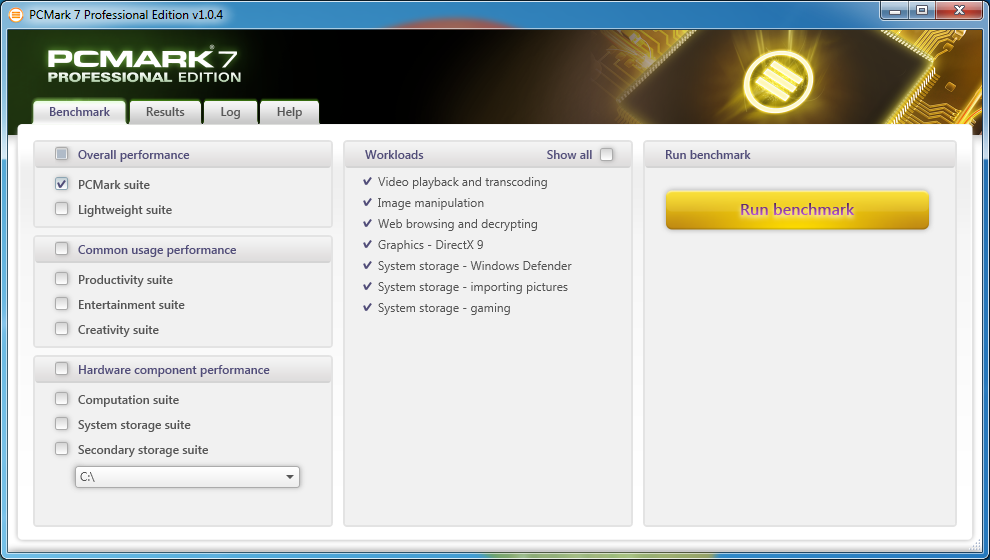Image resolution: width=990 pixels, height=560 pixels.
Task: Toggle the Hardware component performance checkbox
Action: [61, 369]
